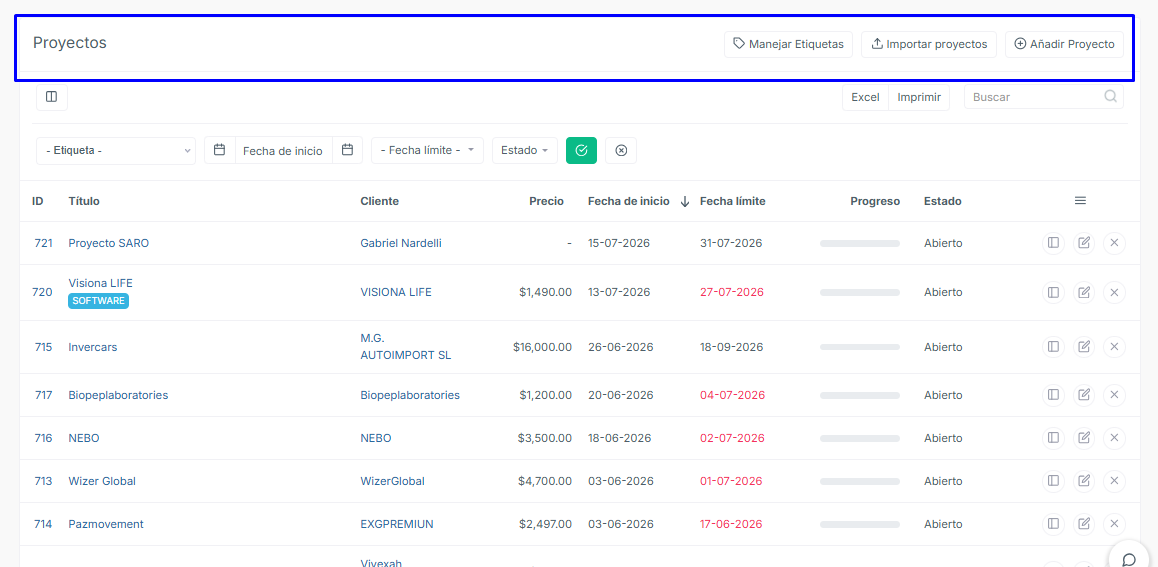1158x567 pixels.
Task: Expand the Etiqueta filter dropdown
Action: [116, 151]
